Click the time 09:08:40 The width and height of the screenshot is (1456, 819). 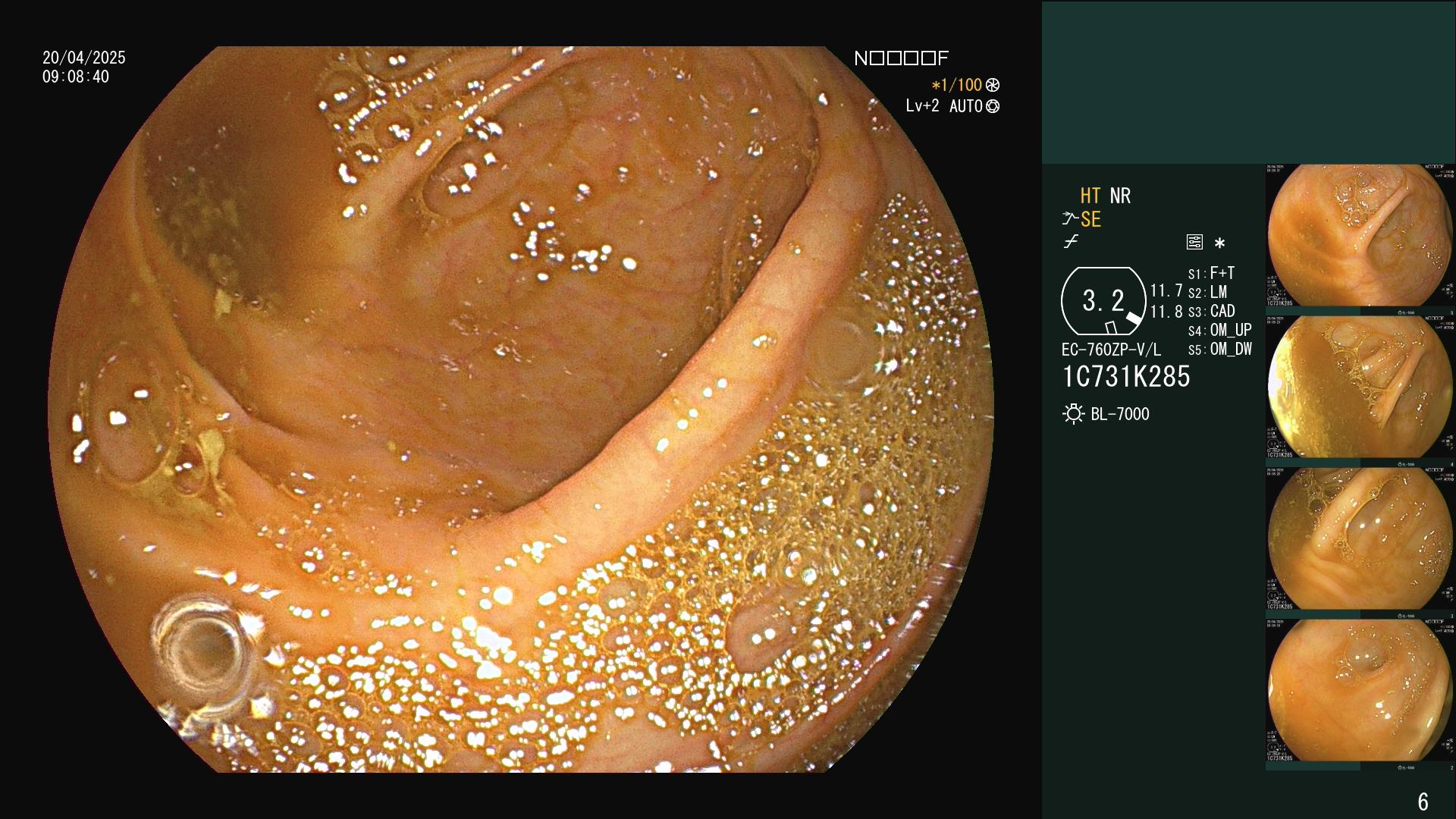(x=76, y=77)
